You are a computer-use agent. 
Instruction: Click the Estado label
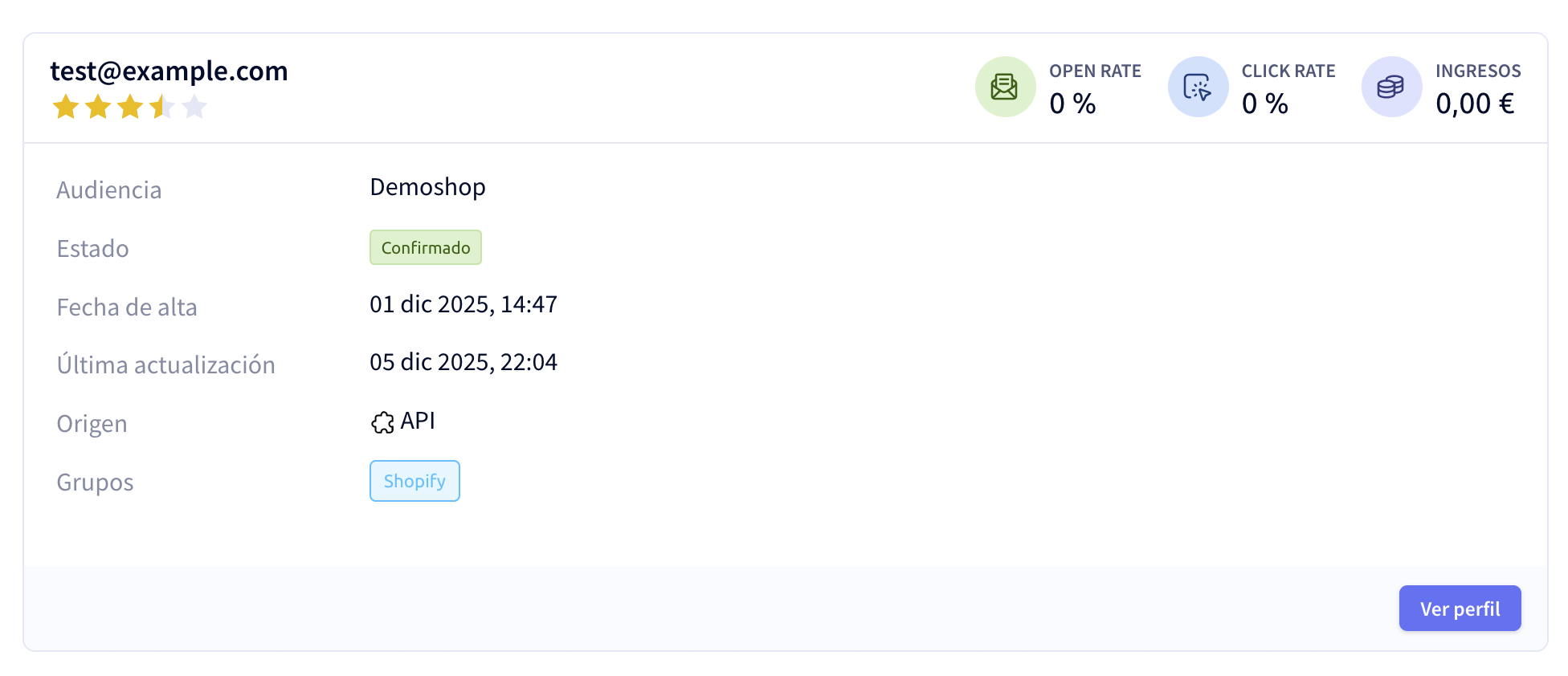point(92,249)
